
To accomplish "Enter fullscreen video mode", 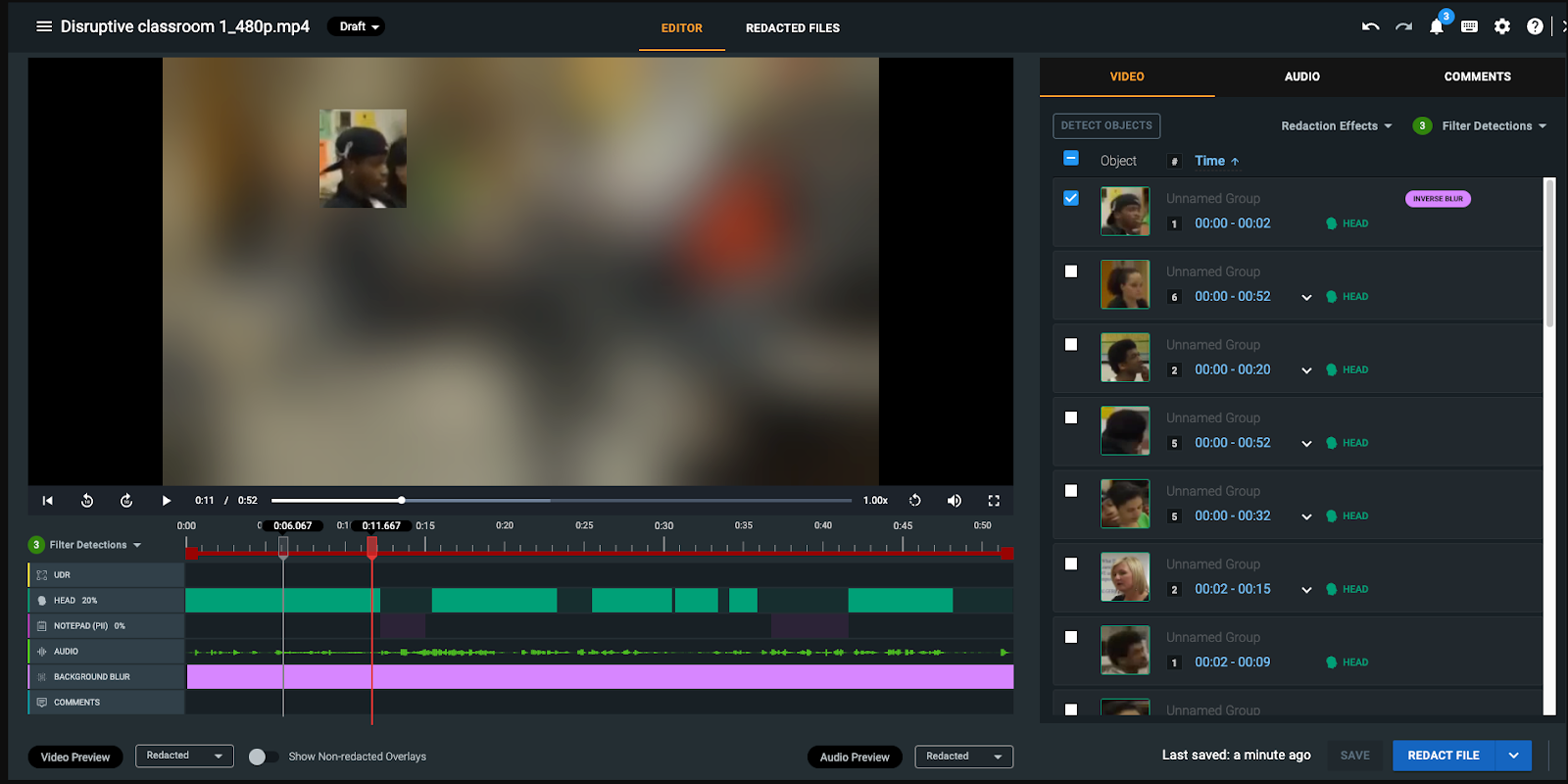I will coord(993,501).
